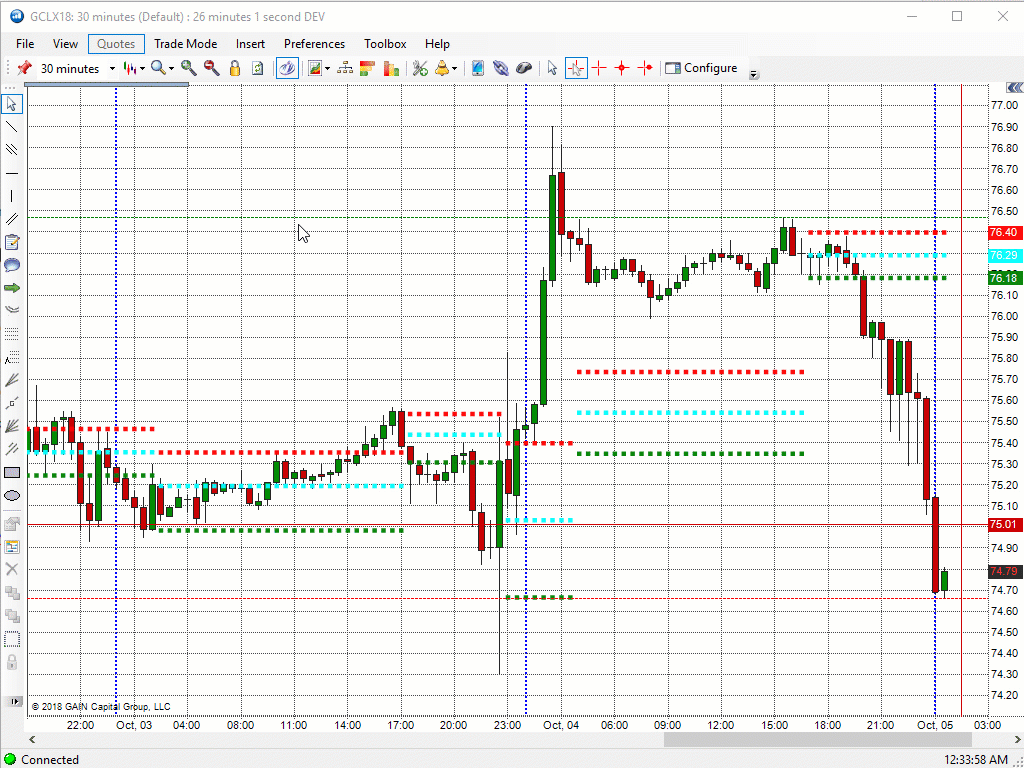Expand the chart type dropdown arrow
The width and height of the screenshot is (1024, 768).
pos(142,69)
